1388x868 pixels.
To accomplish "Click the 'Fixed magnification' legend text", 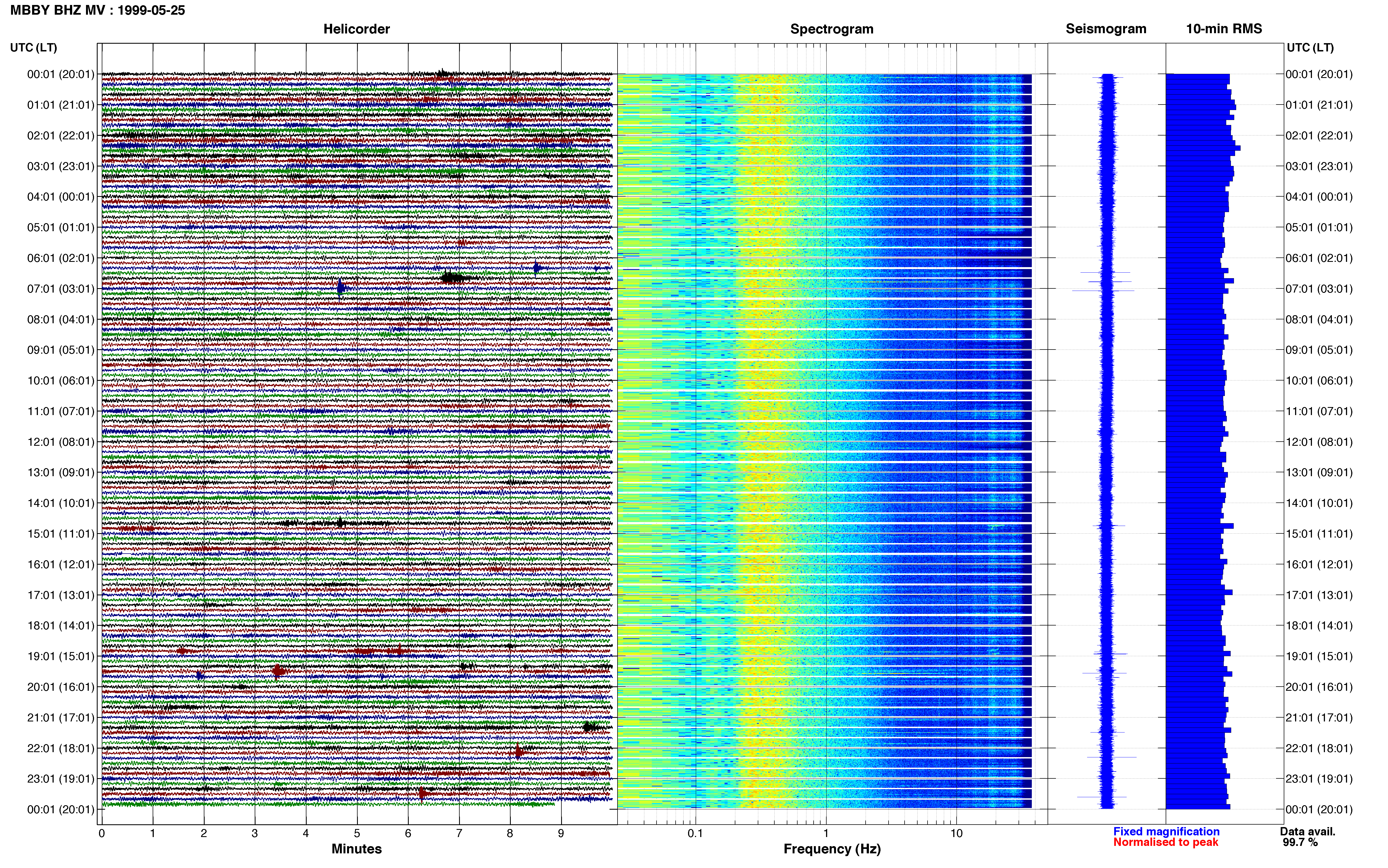I will tap(1166, 831).
